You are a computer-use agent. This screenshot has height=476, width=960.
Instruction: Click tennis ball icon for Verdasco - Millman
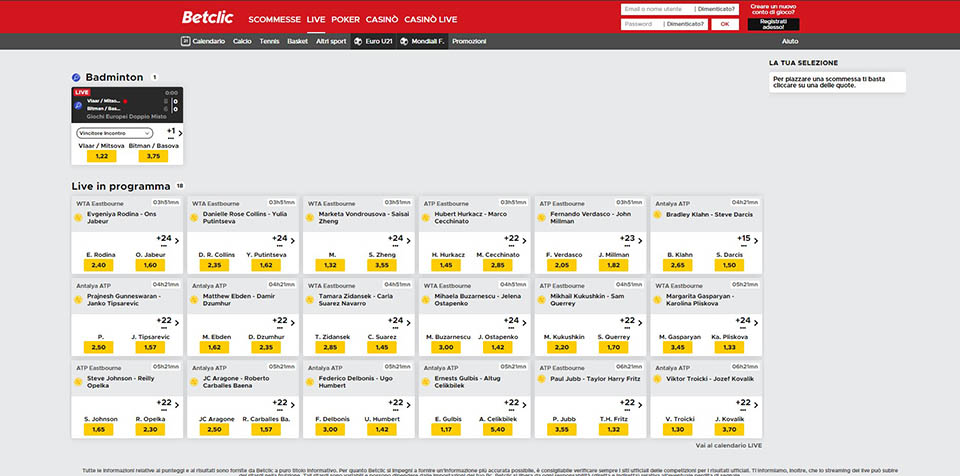pyautogui.click(x=541, y=217)
